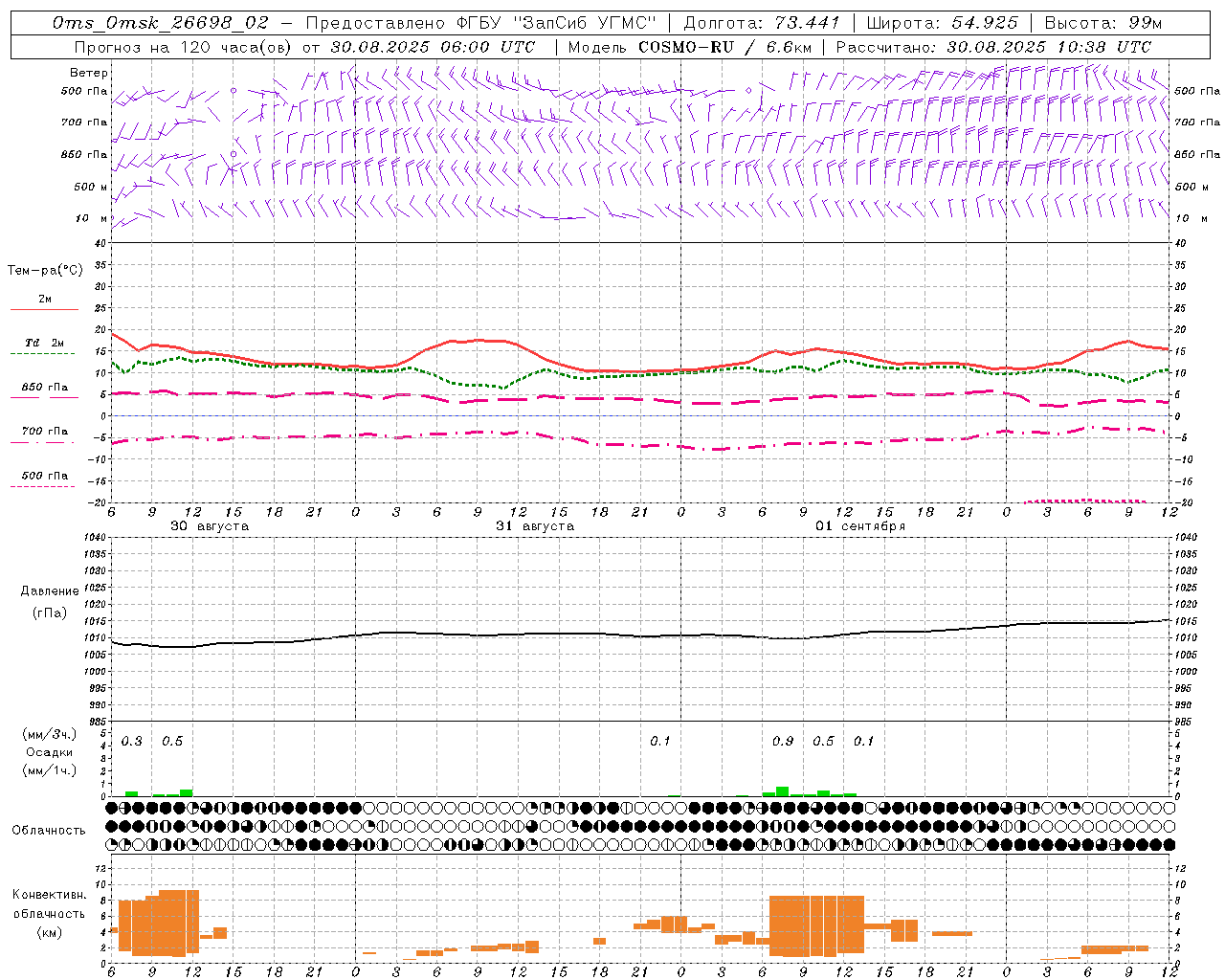Image resolution: width=1225 pixels, height=980 pixels.
Task: Click the "(мм/1ч.)" precipitation unit label
Action: [x=49, y=770]
